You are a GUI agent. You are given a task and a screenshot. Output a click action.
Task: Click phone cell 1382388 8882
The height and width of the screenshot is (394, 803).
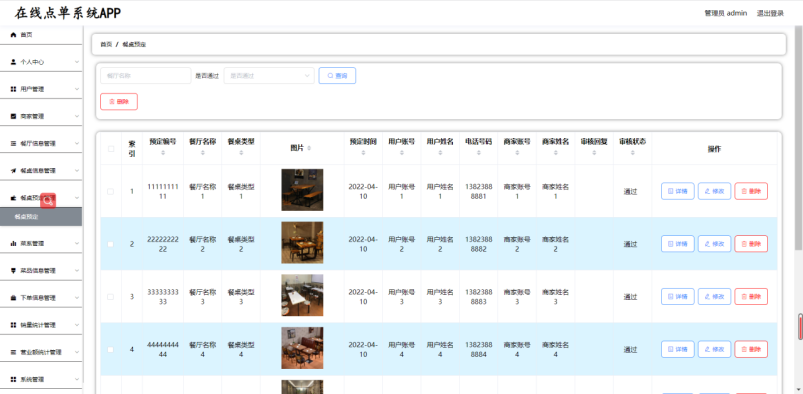(x=478, y=244)
